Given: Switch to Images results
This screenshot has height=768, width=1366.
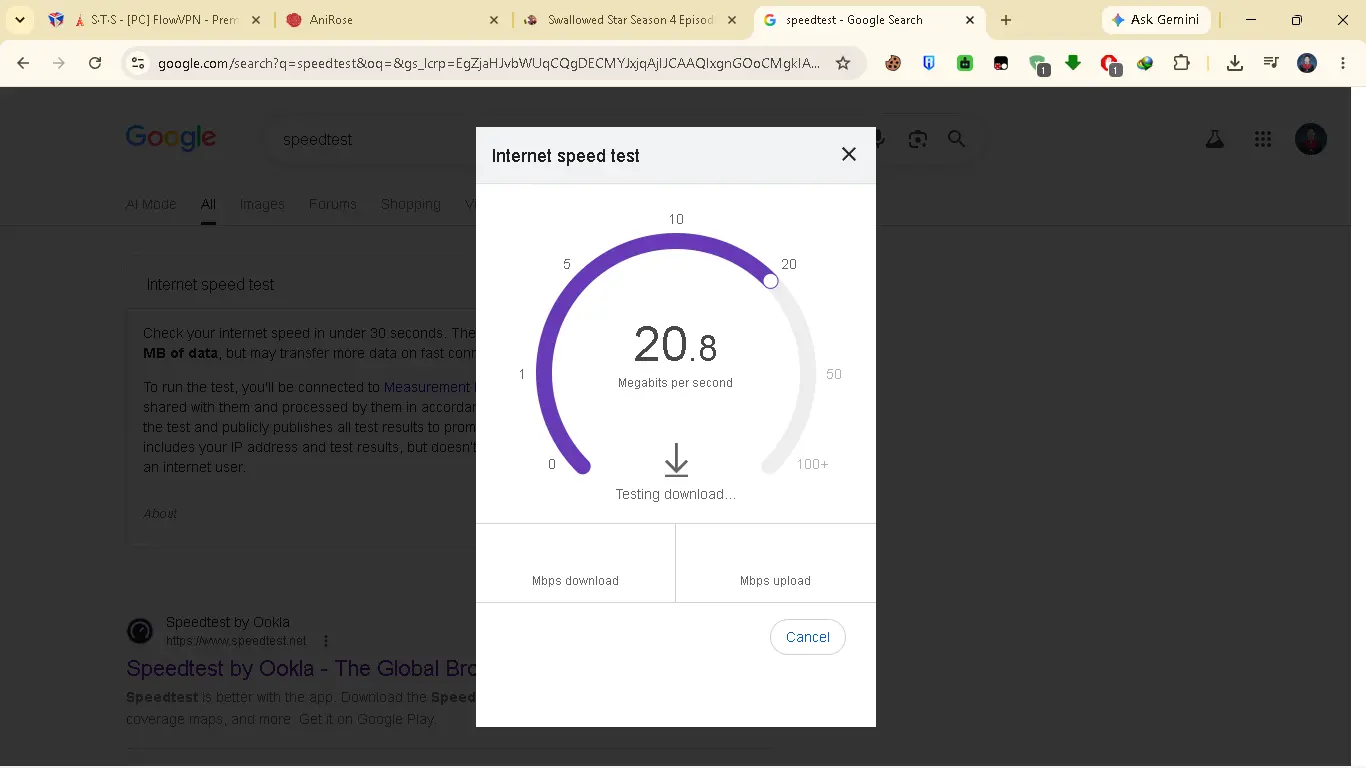Looking at the screenshot, I should click(x=262, y=204).
